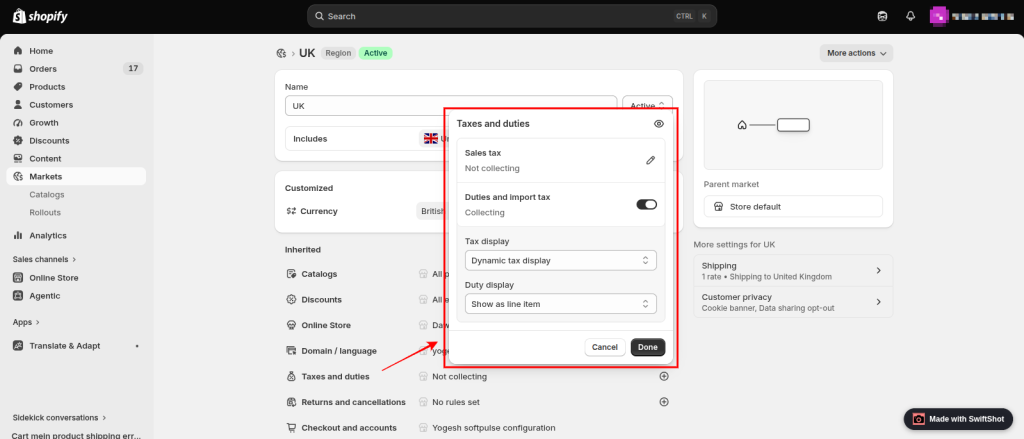Open the Tax display dropdown
The height and width of the screenshot is (439, 1024).
[x=560, y=260]
